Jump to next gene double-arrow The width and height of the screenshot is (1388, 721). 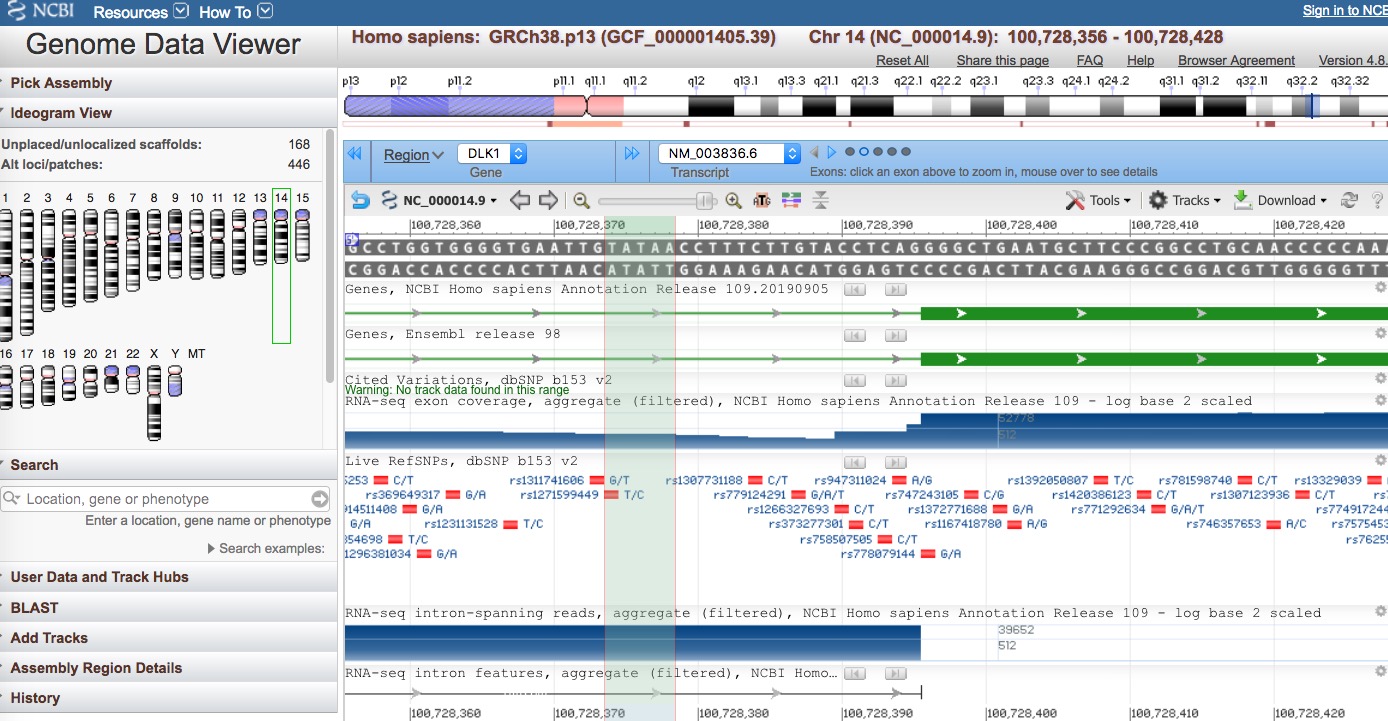(x=632, y=153)
